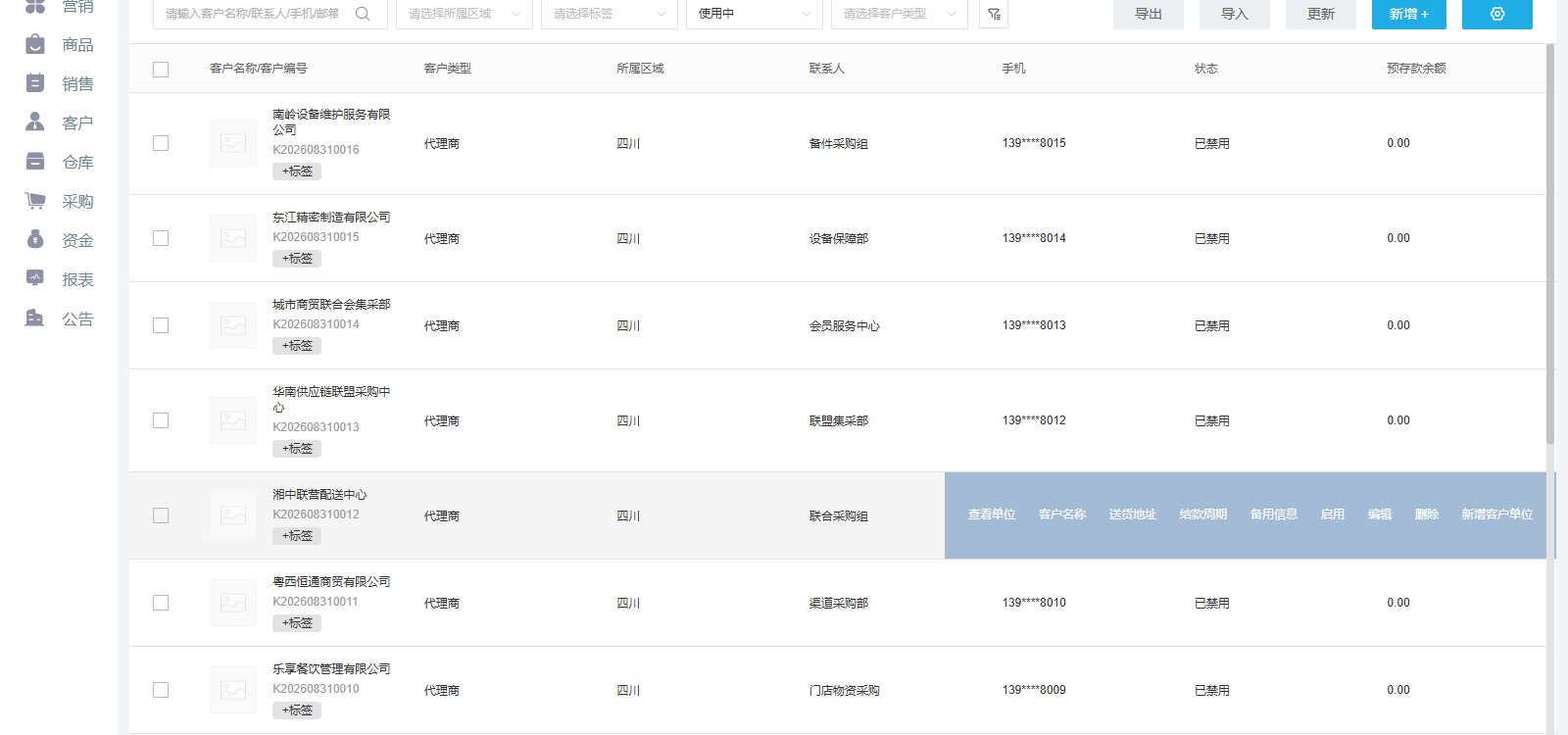Add a tag to 南岭设备维护服务有限公司
The height and width of the screenshot is (735, 1568).
click(297, 171)
